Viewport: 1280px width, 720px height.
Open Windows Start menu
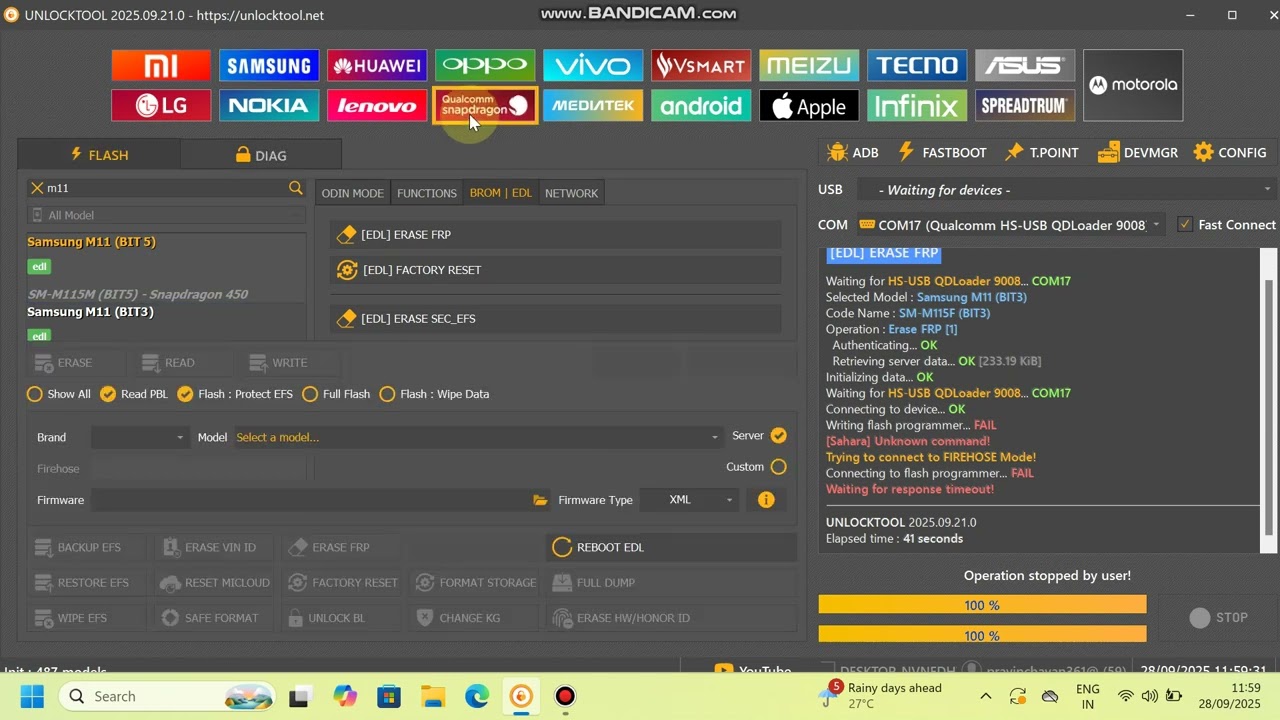click(32, 697)
